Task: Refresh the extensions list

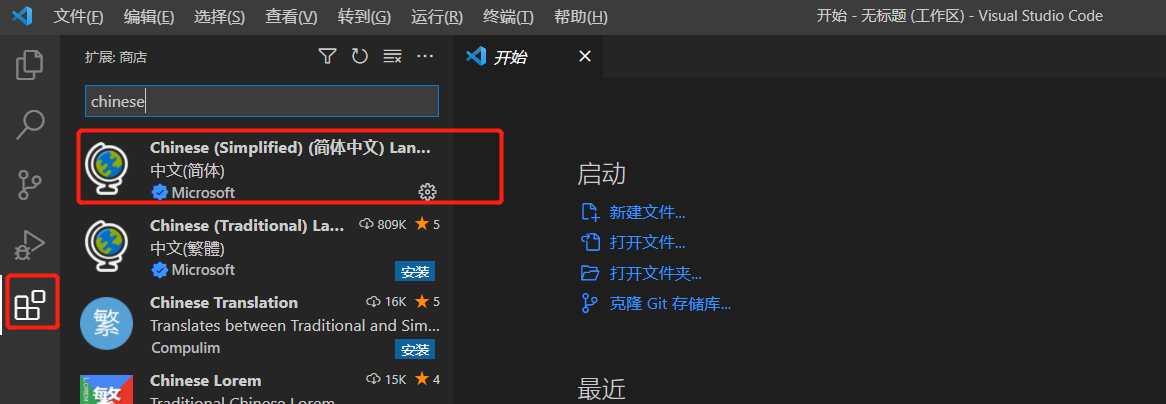Action: pos(360,57)
